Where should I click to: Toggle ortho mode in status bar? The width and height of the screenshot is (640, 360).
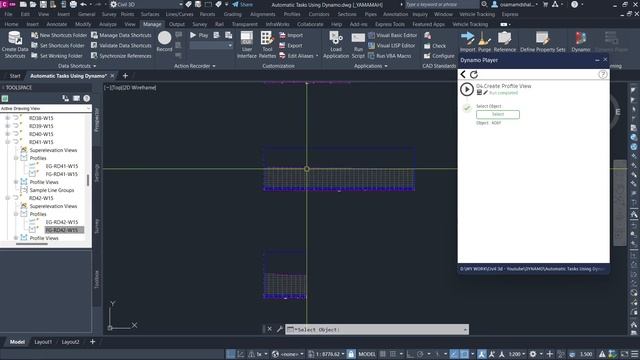click(x=410, y=354)
